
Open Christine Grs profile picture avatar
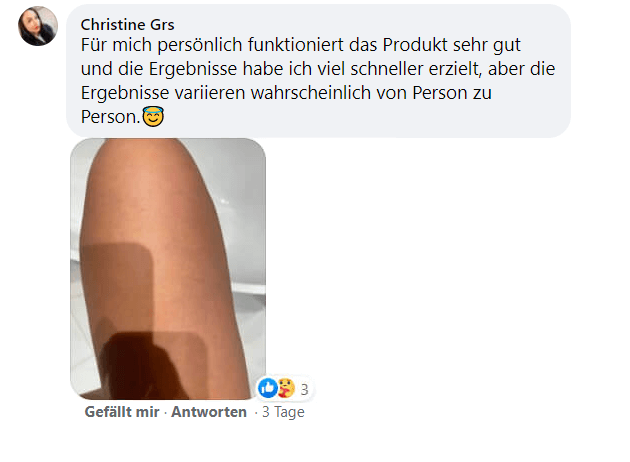click(x=38, y=26)
